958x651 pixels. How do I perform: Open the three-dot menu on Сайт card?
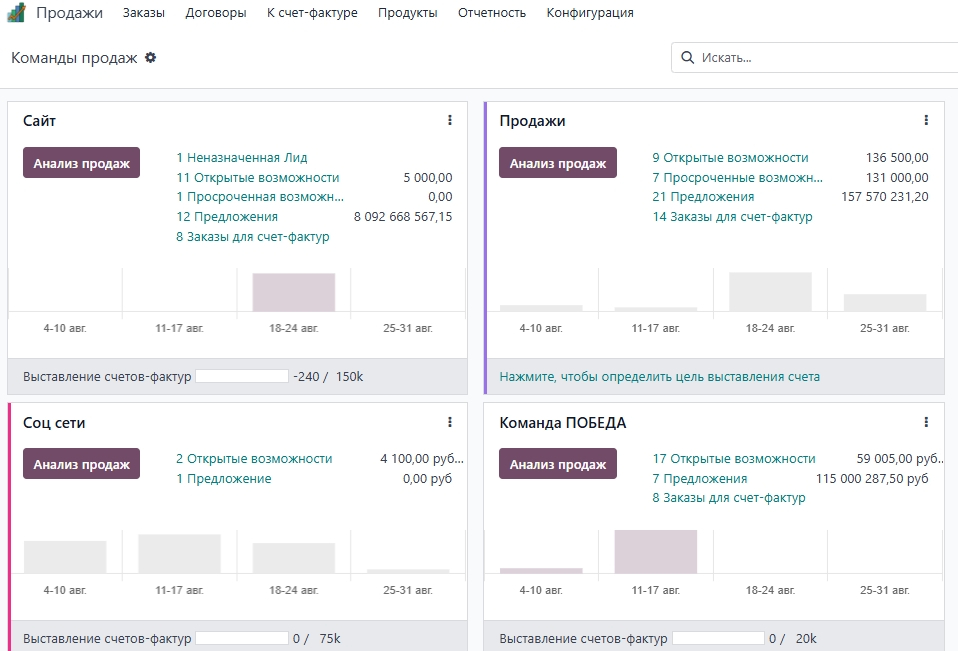point(450,121)
